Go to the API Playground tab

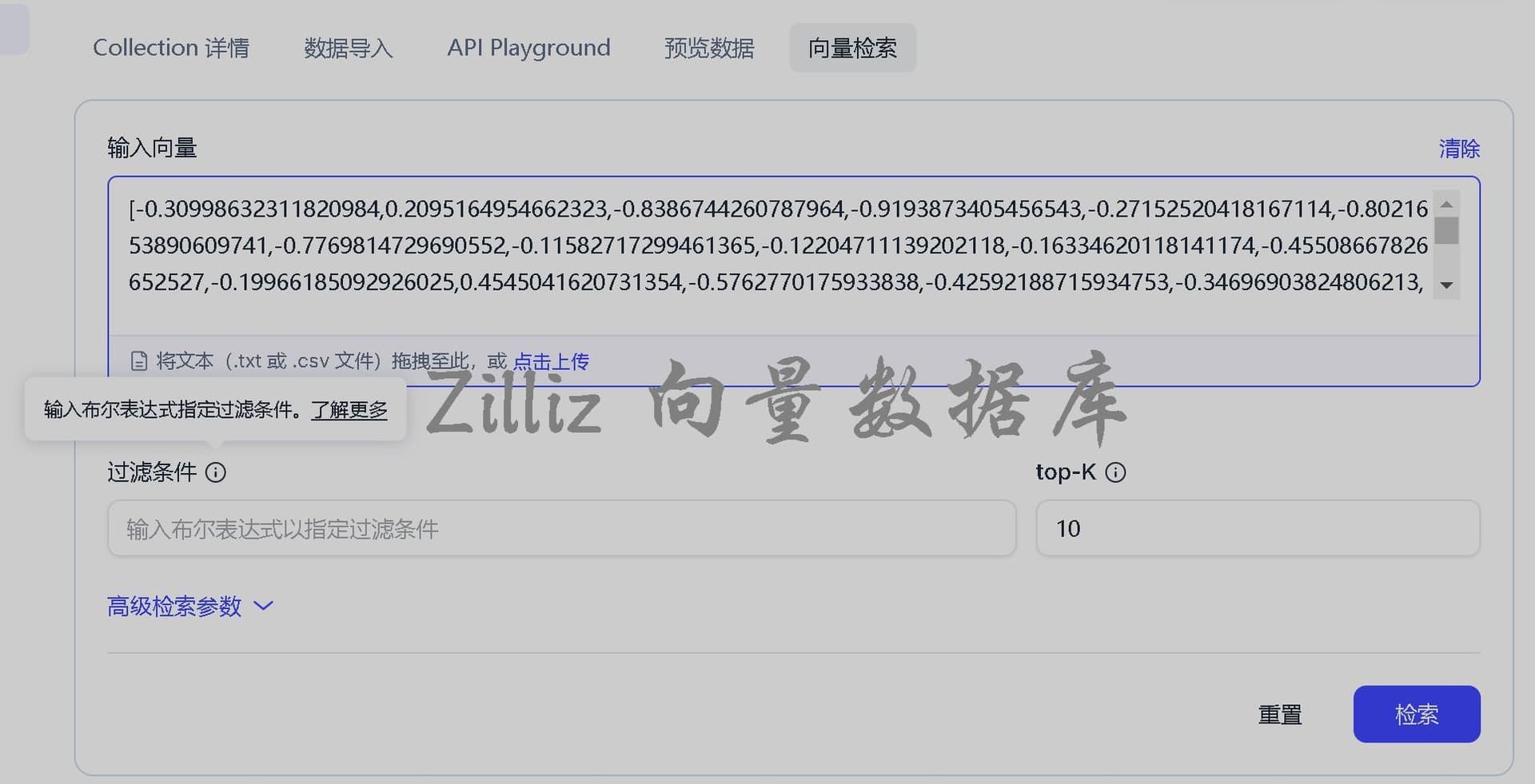(528, 48)
